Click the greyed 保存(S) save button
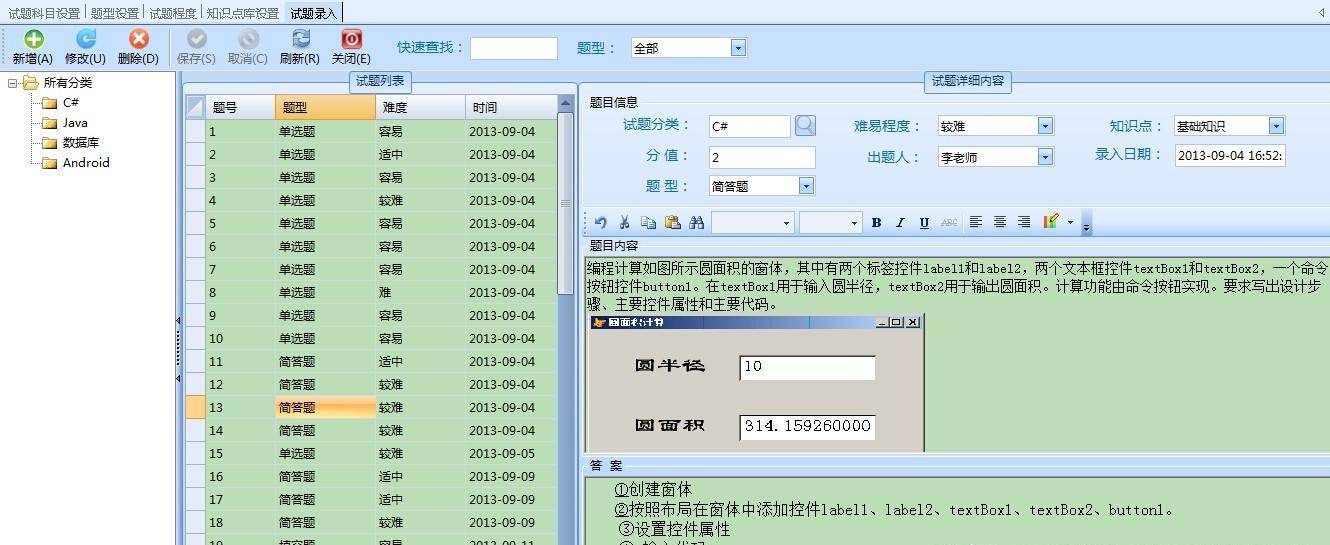The height and width of the screenshot is (545, 1330). click(x=196, y=47)
